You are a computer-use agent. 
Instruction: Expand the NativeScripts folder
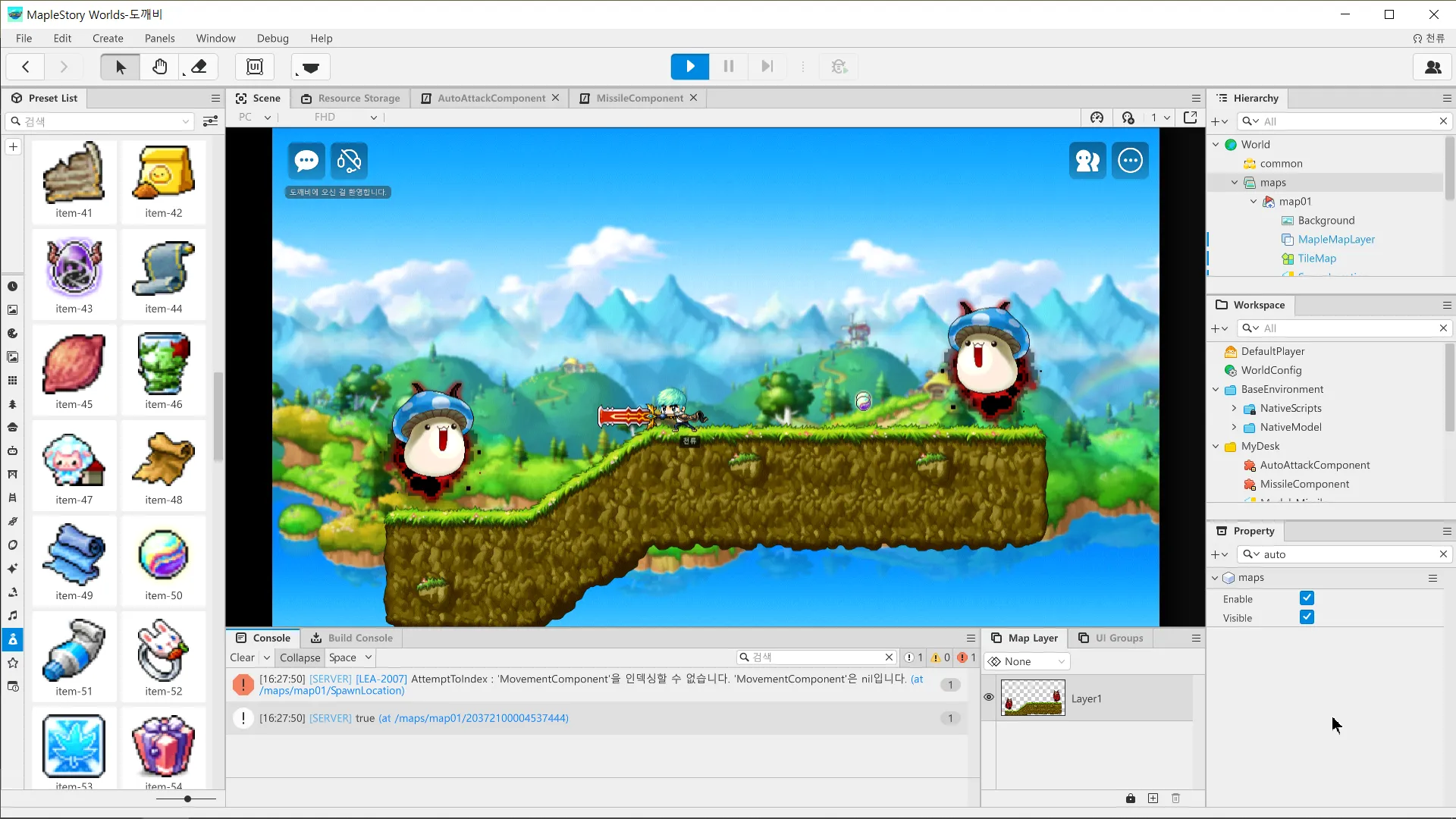1234,409
